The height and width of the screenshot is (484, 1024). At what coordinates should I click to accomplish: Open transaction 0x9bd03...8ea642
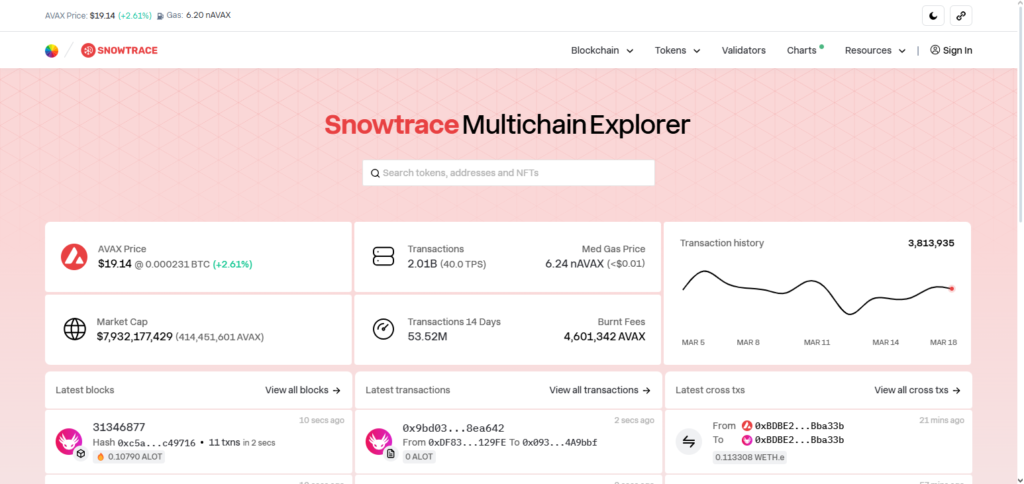click(453, 428)
